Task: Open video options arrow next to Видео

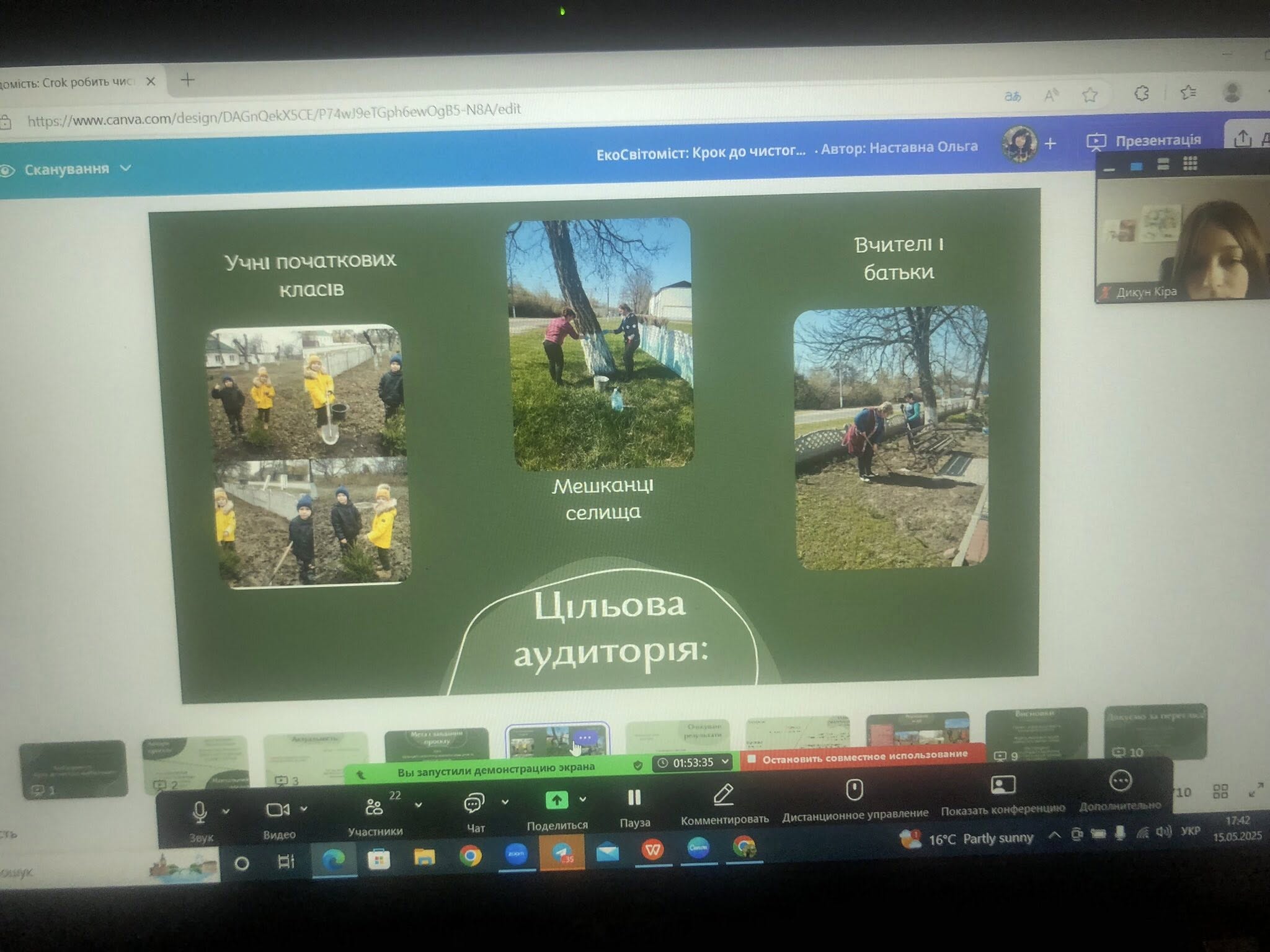Action: click(304, 809)
